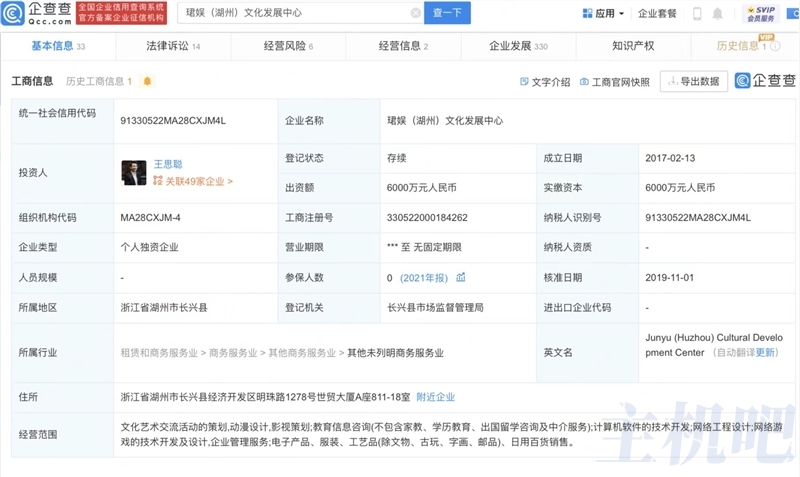Open investor 王思聪 profile link

(x=168, y=164)
